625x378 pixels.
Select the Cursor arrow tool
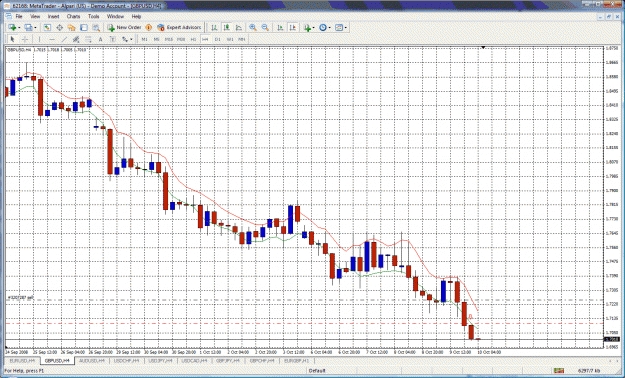(x=12, y=39)
